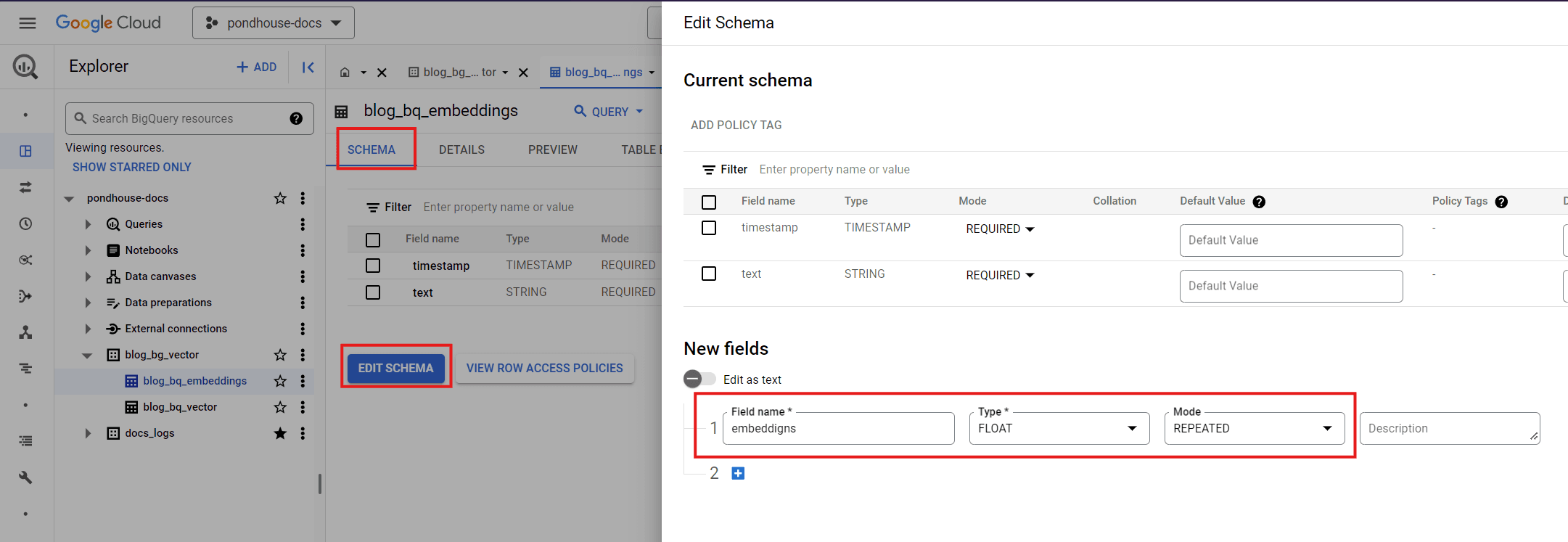The width and height of the screenshot is (1568, 542).
Task: Open the Monitoring hierarchy sidebar icon
Action: point(25,332)
